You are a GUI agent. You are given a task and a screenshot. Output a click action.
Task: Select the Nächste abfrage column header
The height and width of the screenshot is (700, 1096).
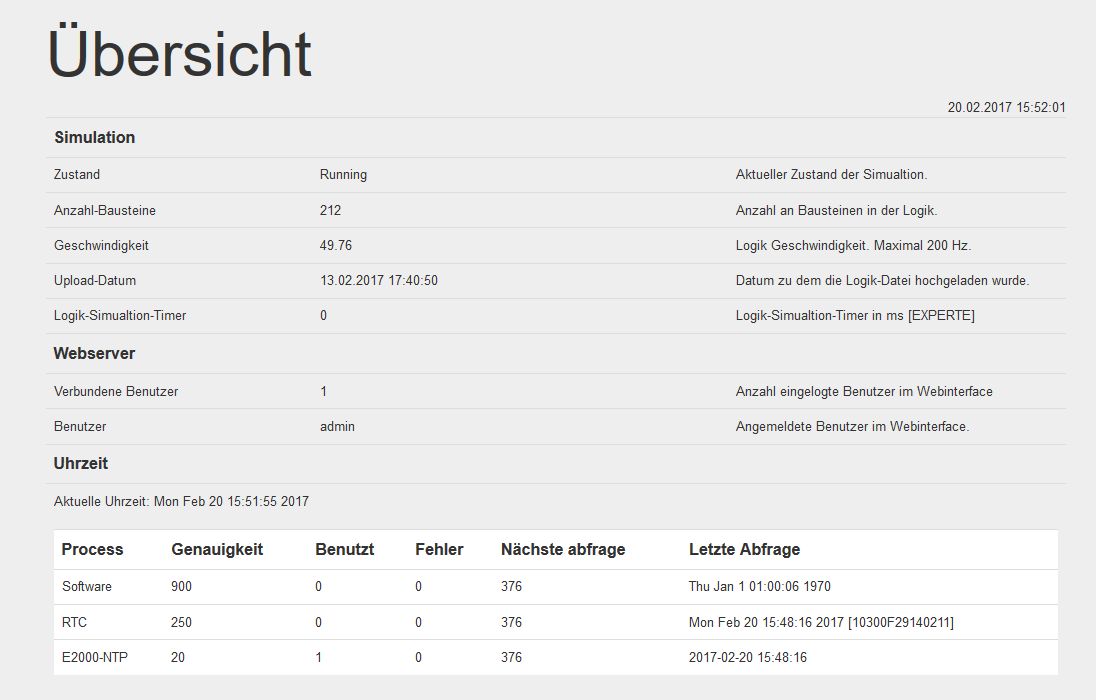[x=562, y=550]
